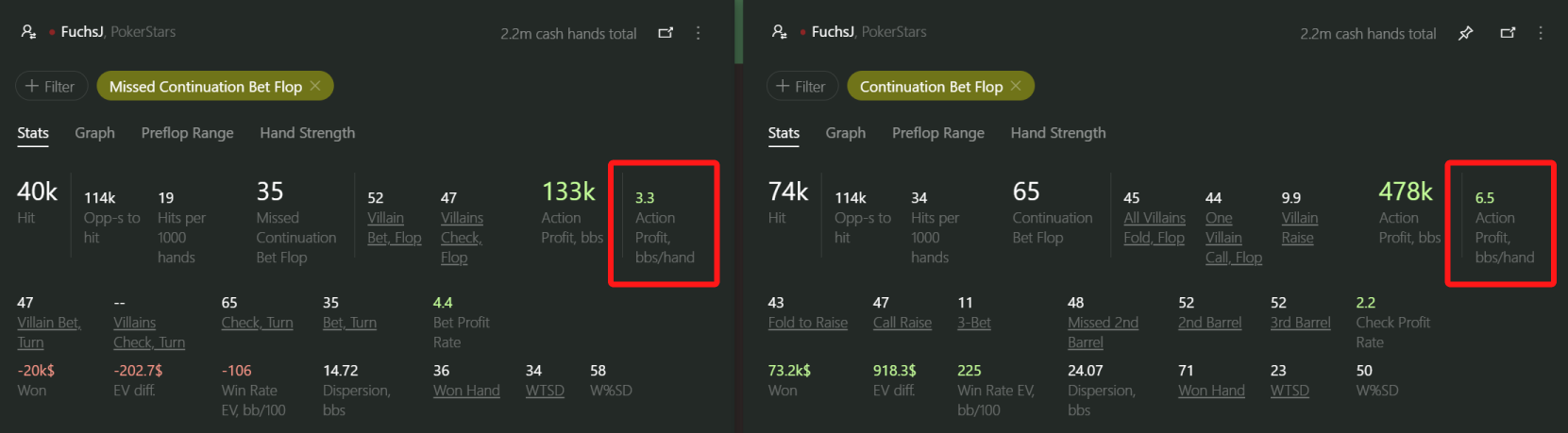Open the Villain Bet, Flop stat link
This screenshot has width=1568, height=433.
394,228
